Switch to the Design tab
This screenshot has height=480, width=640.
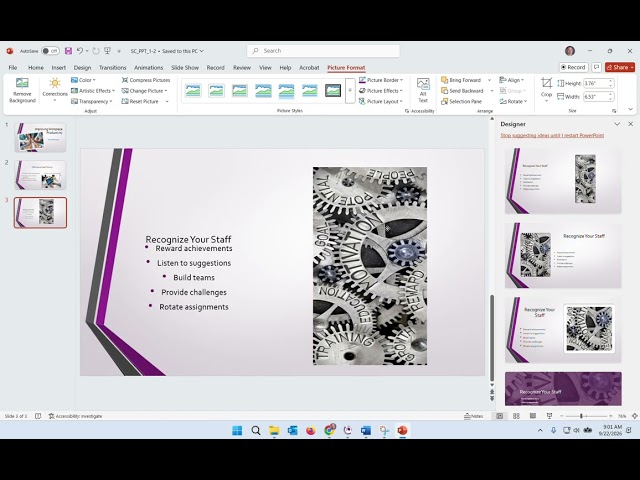point(82,67)
